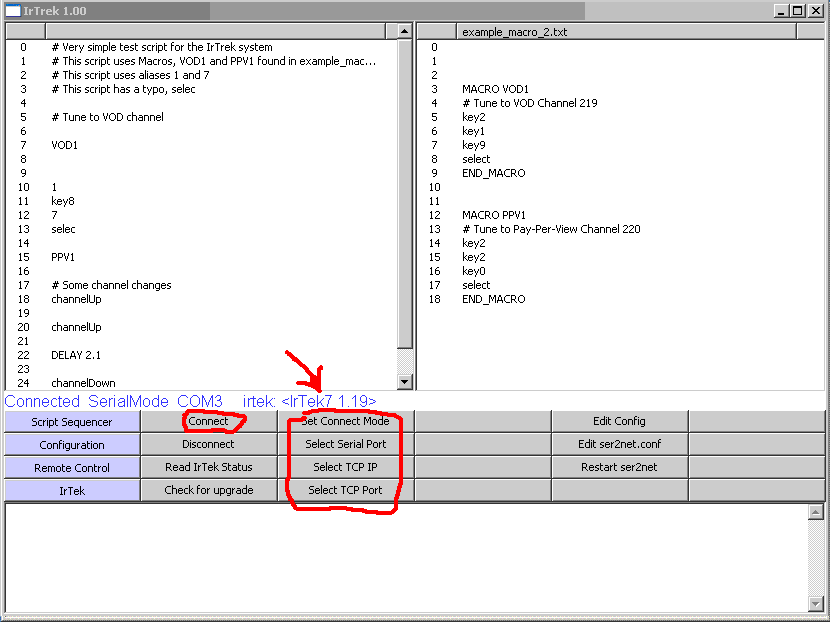Click the script pane scroll-down arrow
This screenshot has height=622, width=830.
point(405,382)
